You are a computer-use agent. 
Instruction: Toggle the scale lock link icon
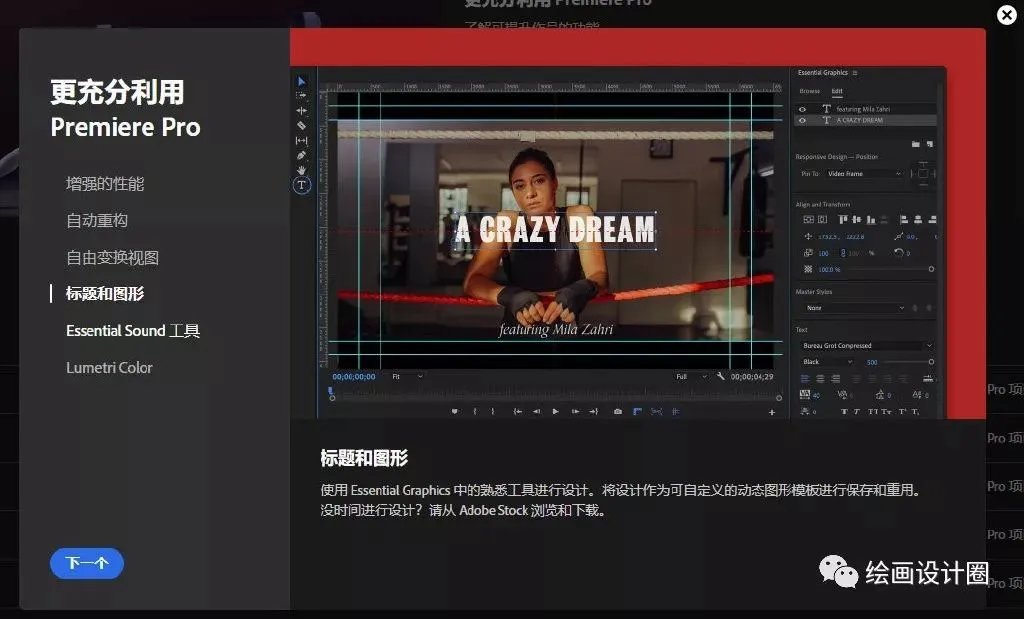tap(842, 253)
